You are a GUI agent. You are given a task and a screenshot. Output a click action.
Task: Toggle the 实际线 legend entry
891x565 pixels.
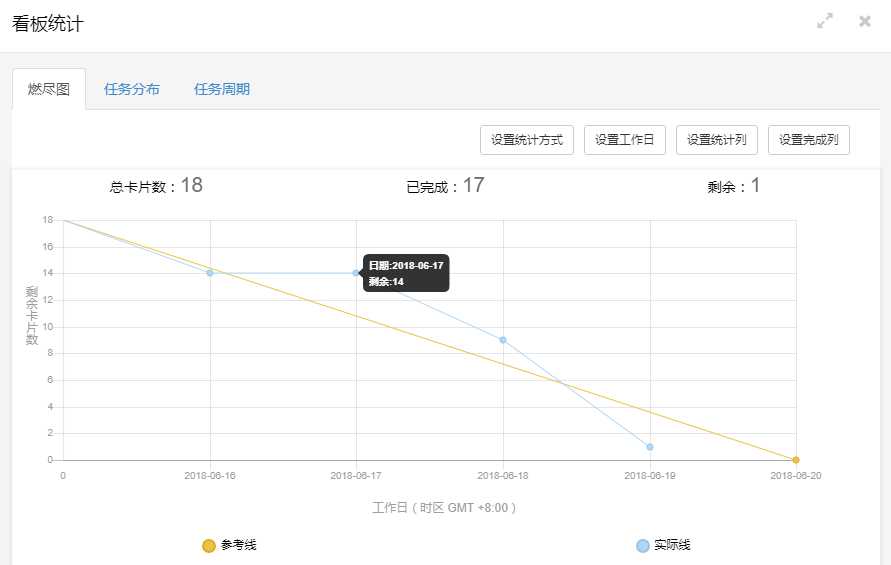[x=663, y=545]
